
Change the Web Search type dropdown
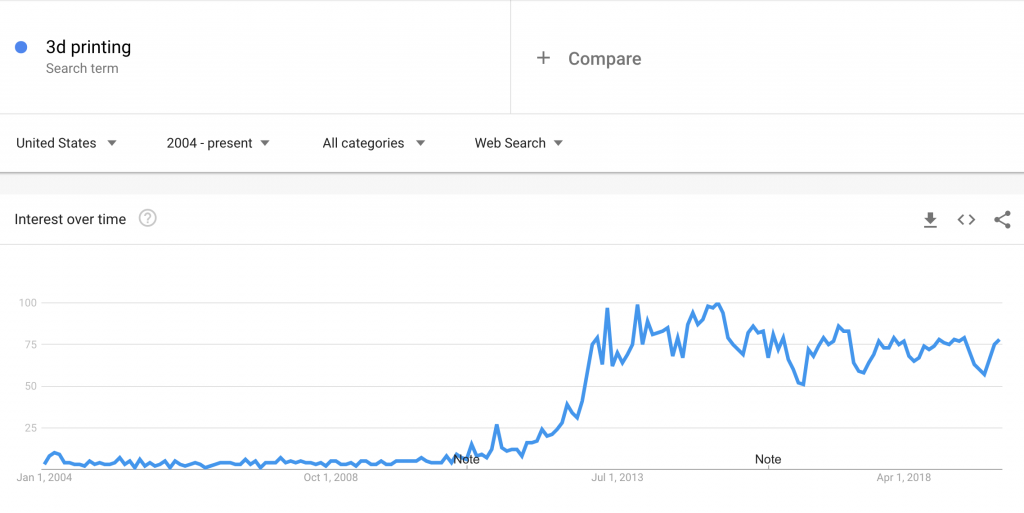click(519, 143)
